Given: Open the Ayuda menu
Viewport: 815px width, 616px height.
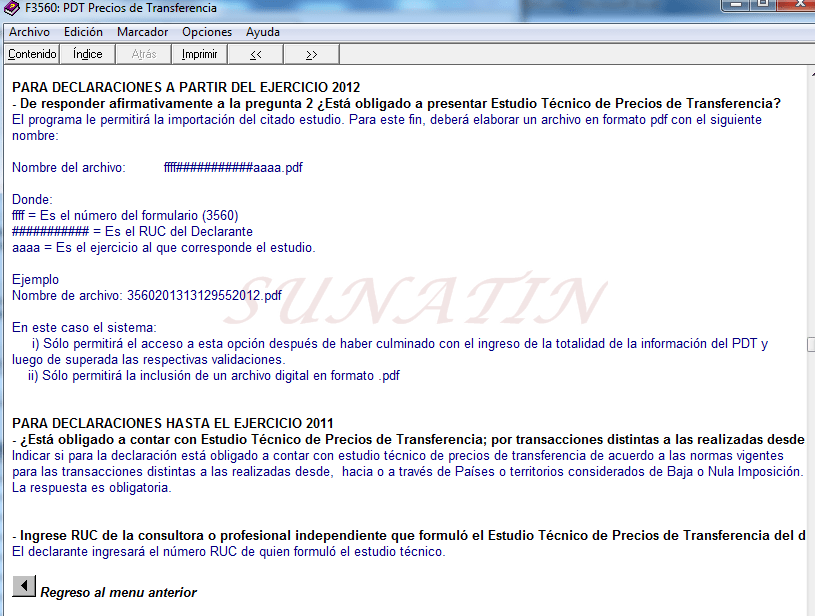Looking at the screenshot, I should click(x=263, y=32).
